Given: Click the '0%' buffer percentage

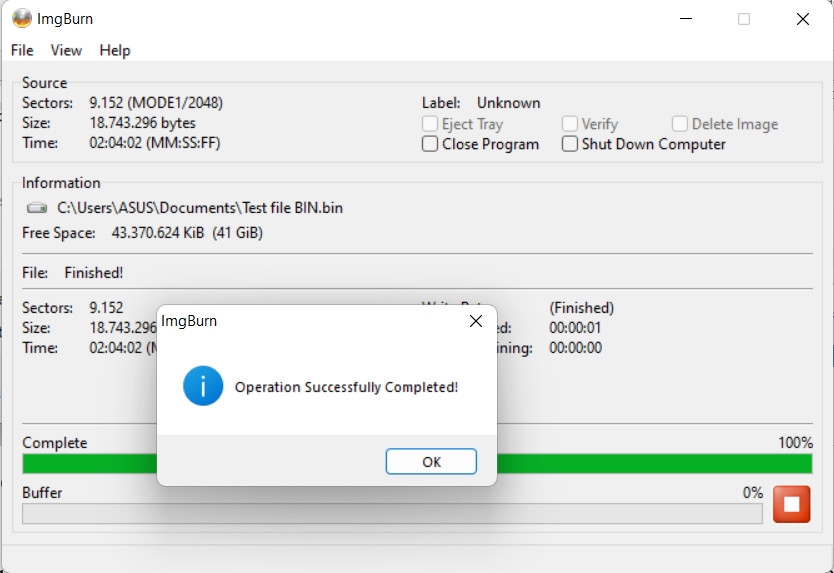Looking at the screenshot, I should pyautogui.click(x=753, y=493).
